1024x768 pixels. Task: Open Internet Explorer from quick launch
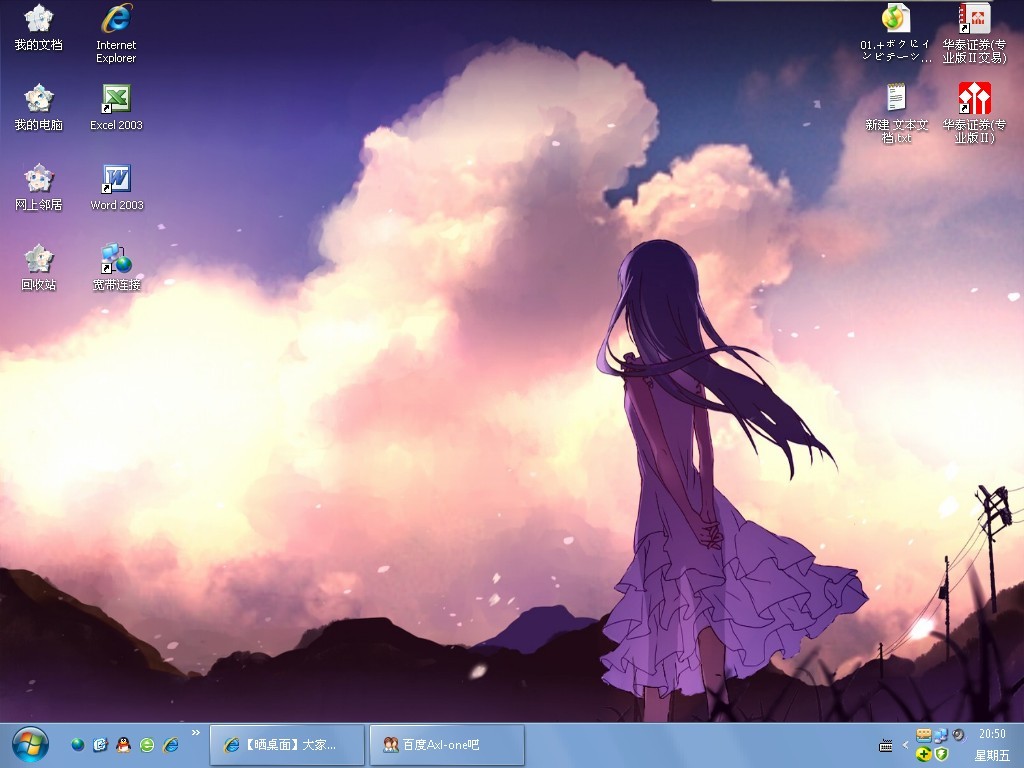pyautogui.click(x=170, y=744)
